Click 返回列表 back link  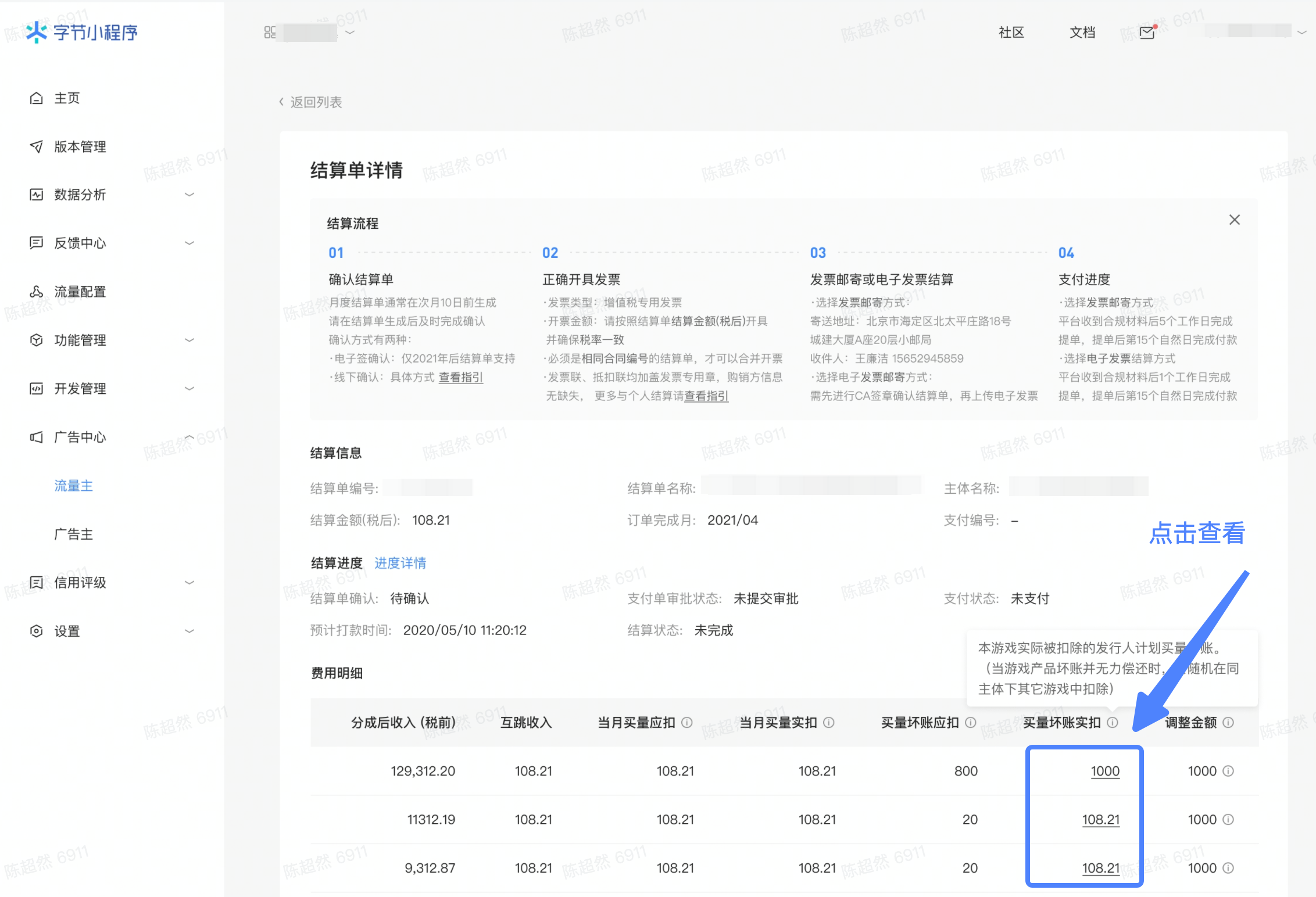310,102
